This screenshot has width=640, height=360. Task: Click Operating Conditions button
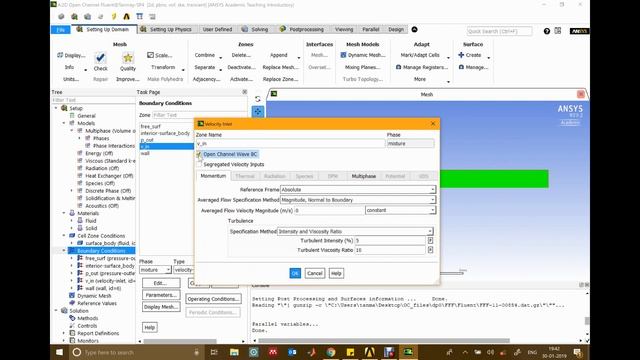click(x=213, y=299)
